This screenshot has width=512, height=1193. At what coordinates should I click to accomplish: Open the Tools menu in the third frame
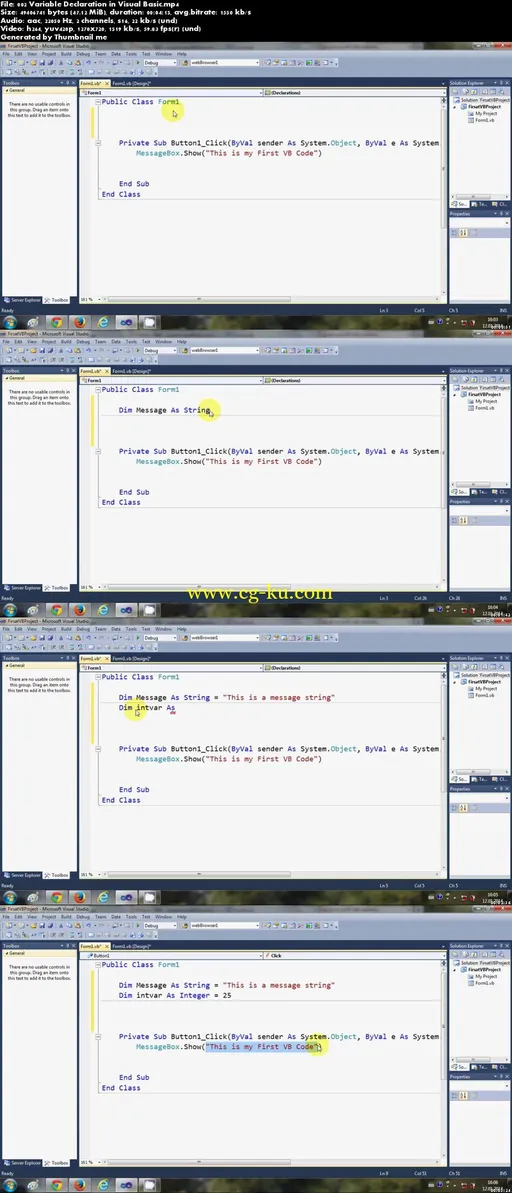coord(132,629)
